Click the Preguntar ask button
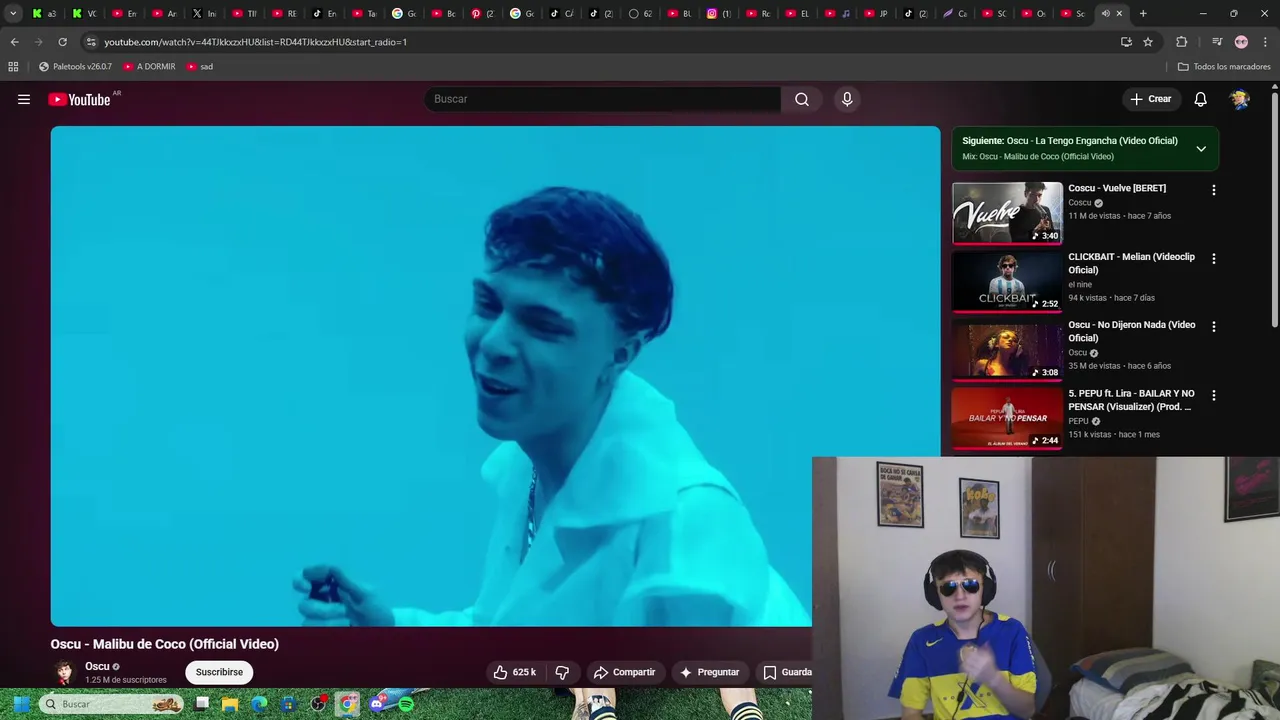The width and height of the screenshot is (1280, 720). pos(709,672)
